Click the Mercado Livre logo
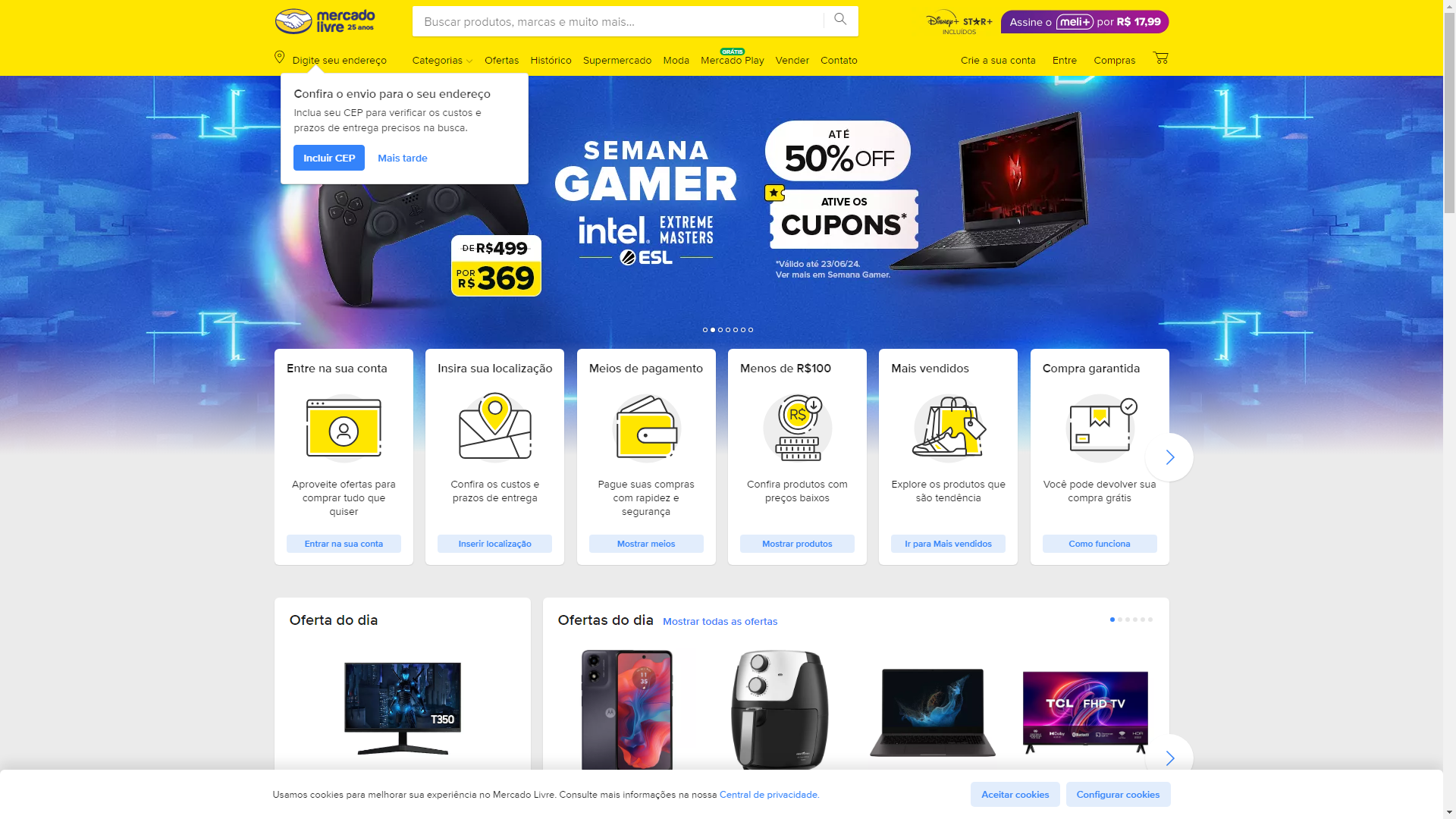This screenshot has height=819, width=1456. 325,21
